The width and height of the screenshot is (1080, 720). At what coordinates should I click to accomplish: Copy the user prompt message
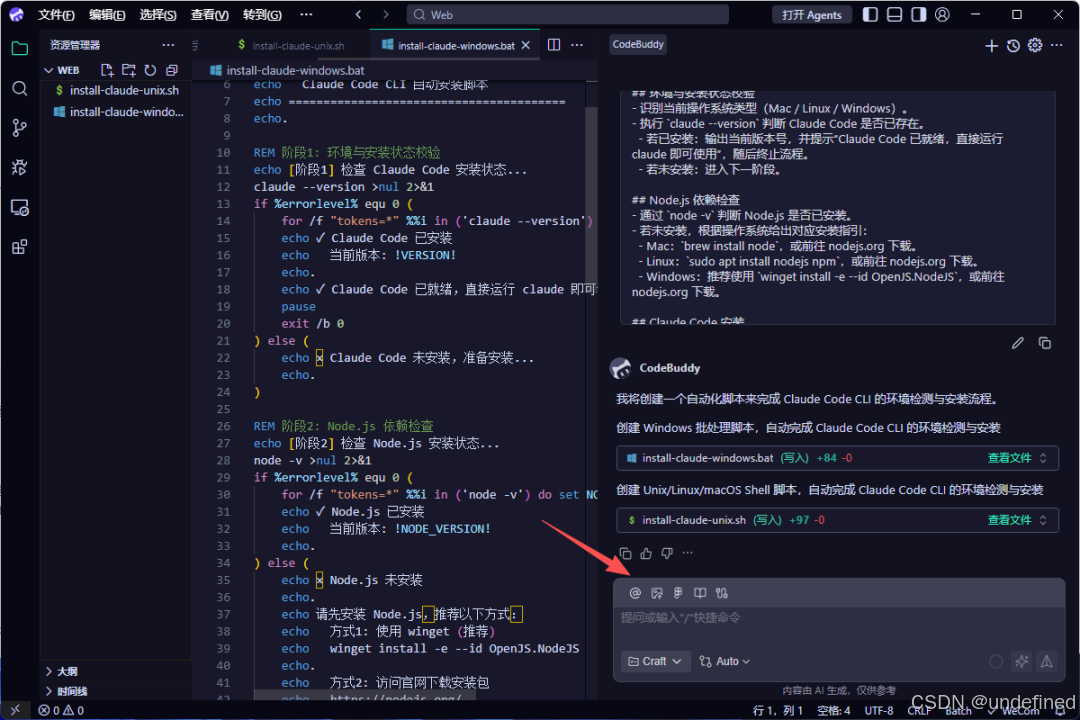(1045, 343)
